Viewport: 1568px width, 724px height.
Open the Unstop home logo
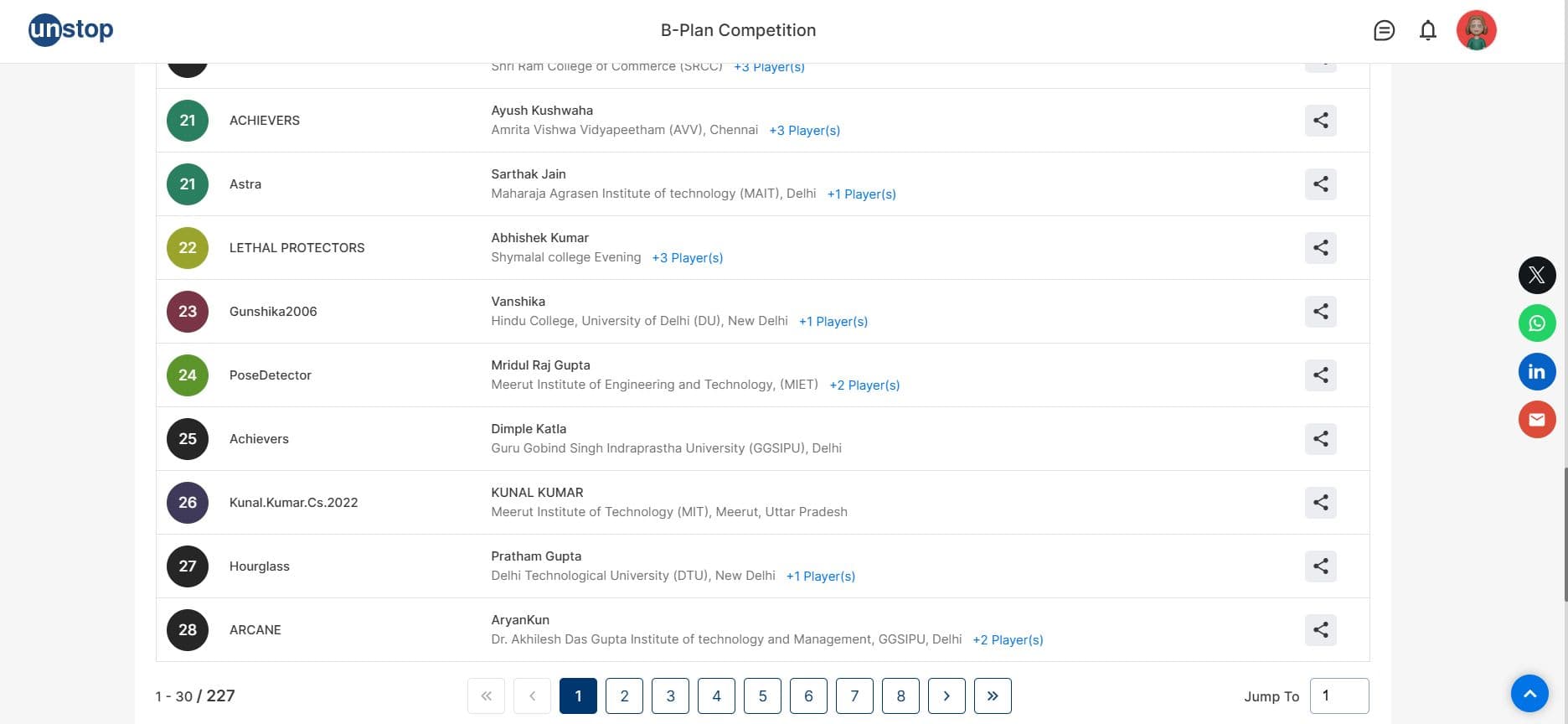pos(71,30)
